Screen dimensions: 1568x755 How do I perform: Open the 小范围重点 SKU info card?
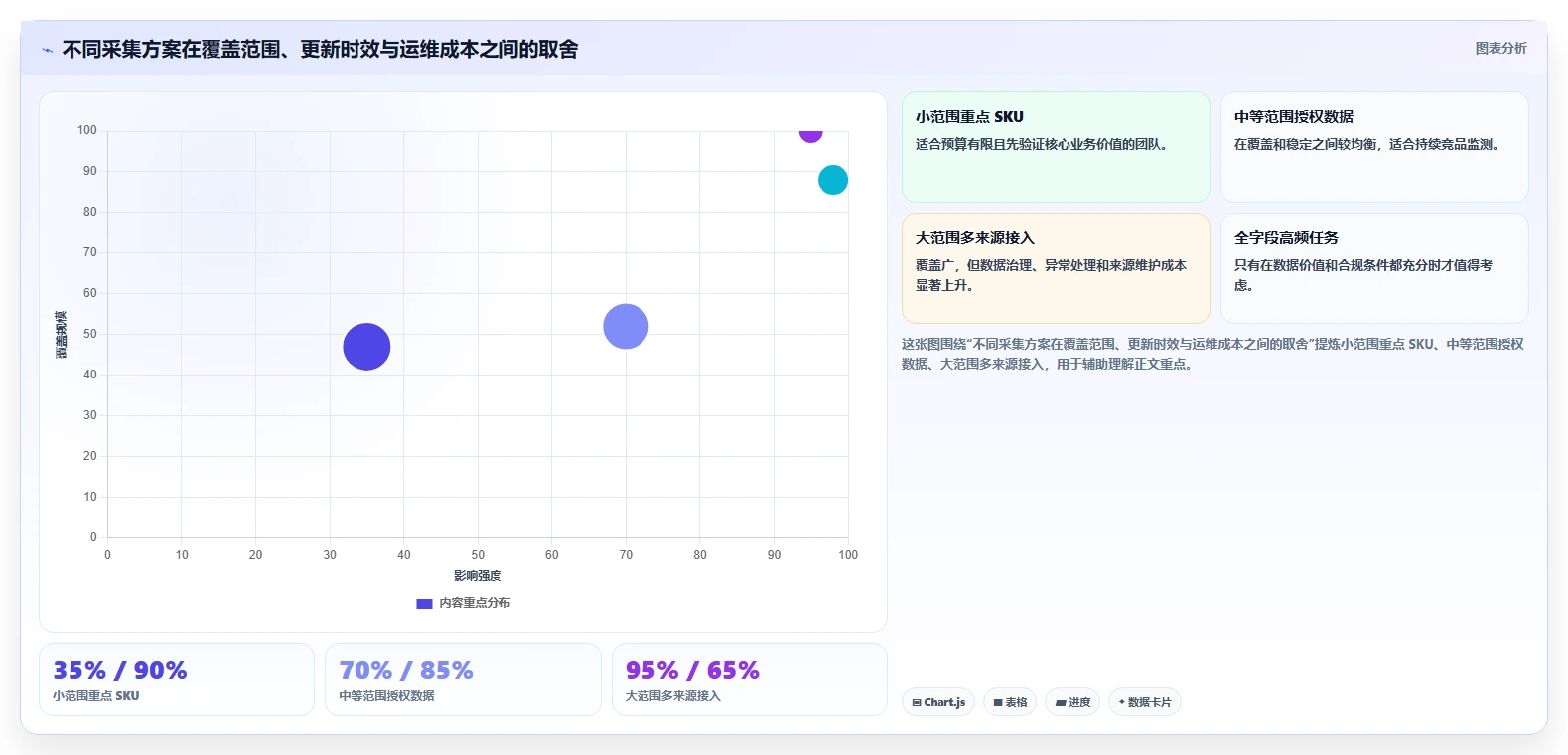point(1056,147)
